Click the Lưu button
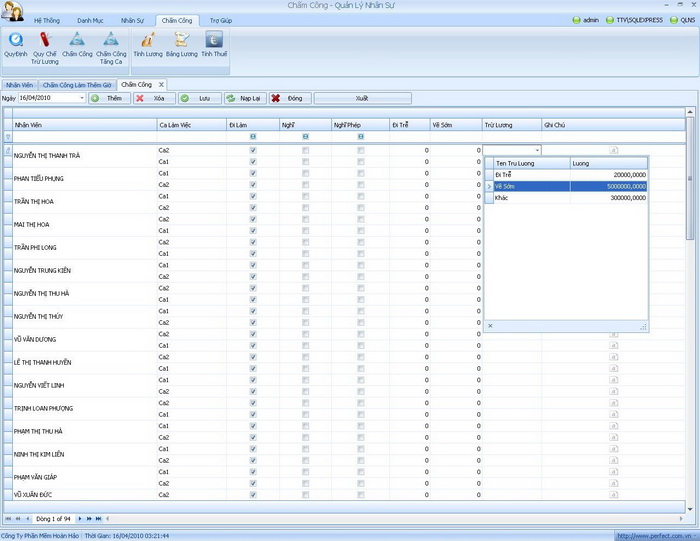Viewport: 700px width, 541px height. click(x=200, y=98)
